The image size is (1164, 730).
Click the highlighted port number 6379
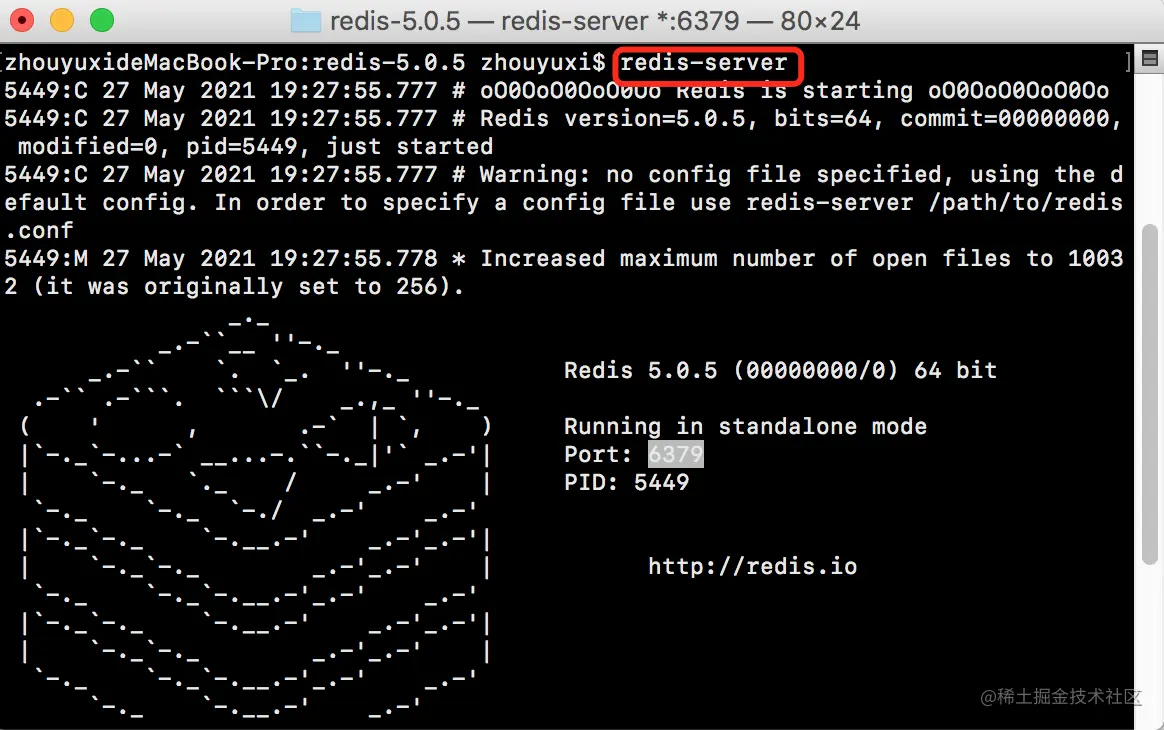pyautogui.click(x=676, y=454)
